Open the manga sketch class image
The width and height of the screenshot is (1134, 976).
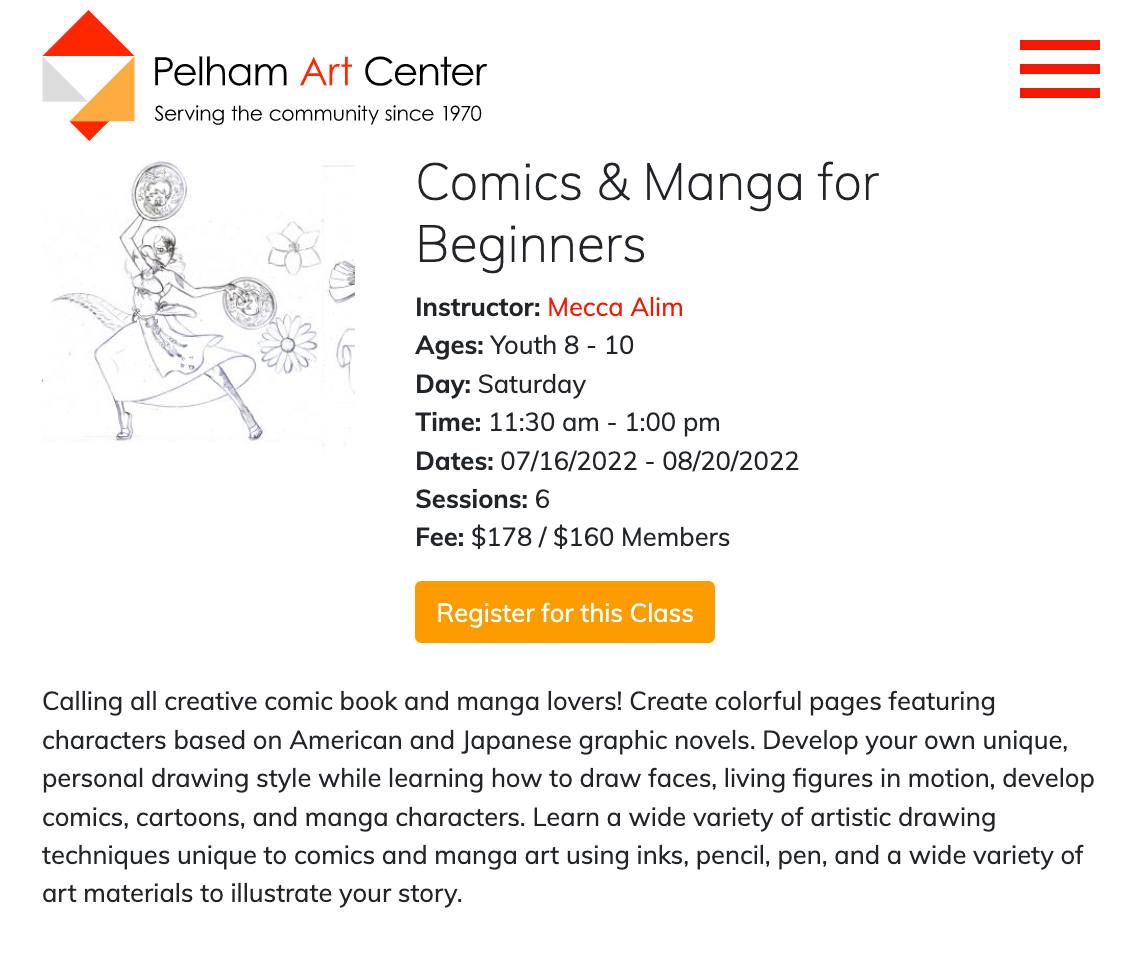pyautogui.click(x=198, y=302)
